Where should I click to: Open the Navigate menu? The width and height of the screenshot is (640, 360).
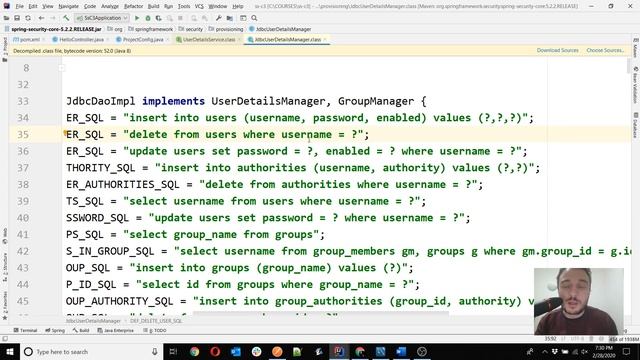point(69,7)
